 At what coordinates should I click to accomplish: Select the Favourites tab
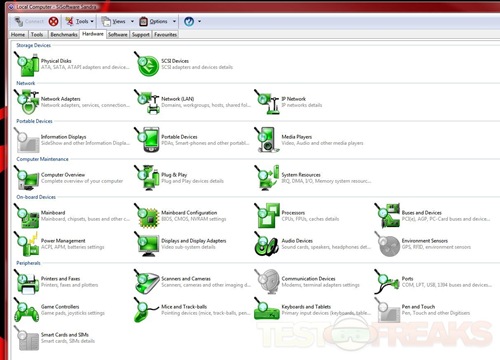pyautogui.click(x=165, y=34)
